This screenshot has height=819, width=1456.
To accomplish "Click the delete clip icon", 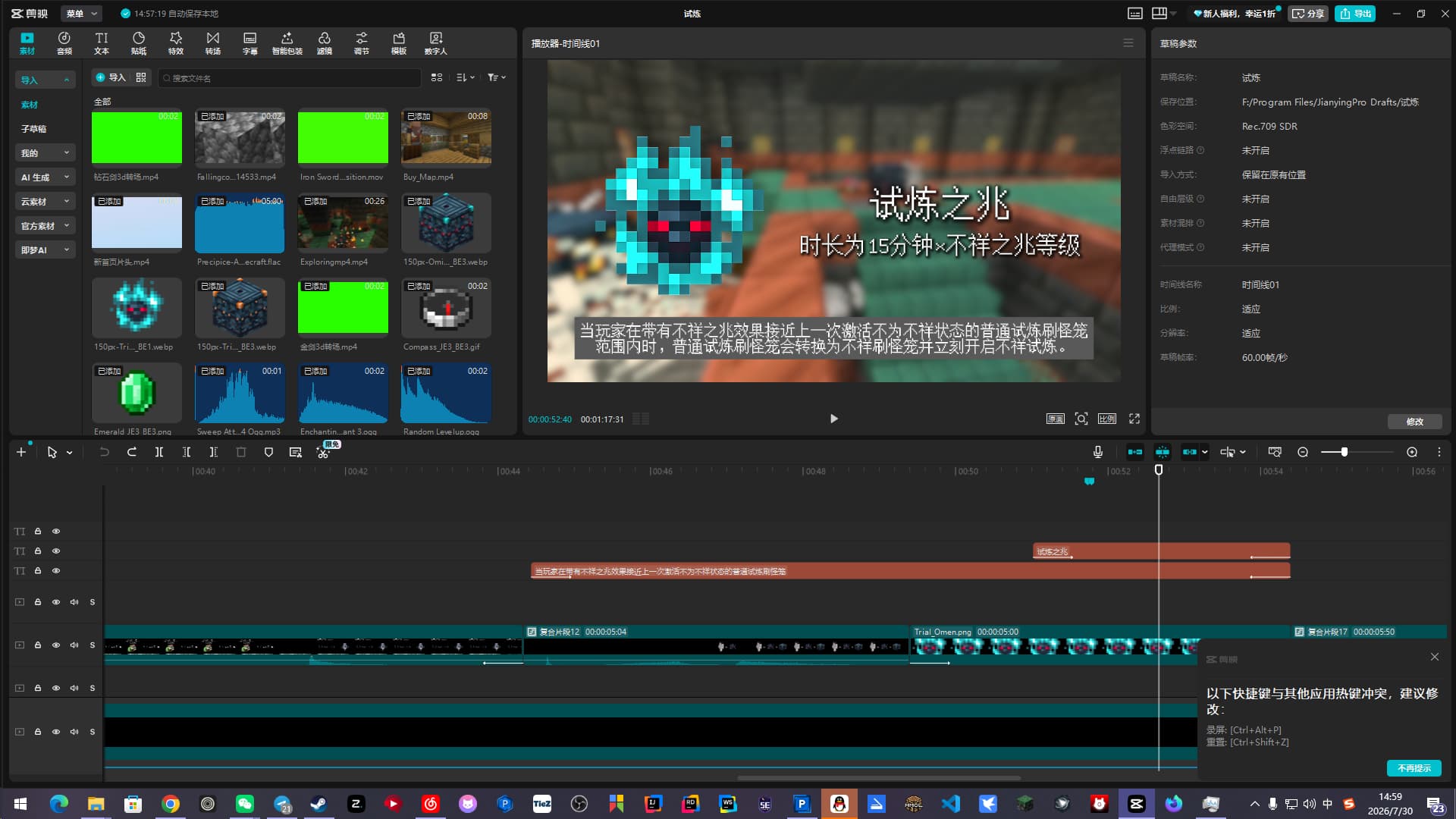I will coord(241,452).
